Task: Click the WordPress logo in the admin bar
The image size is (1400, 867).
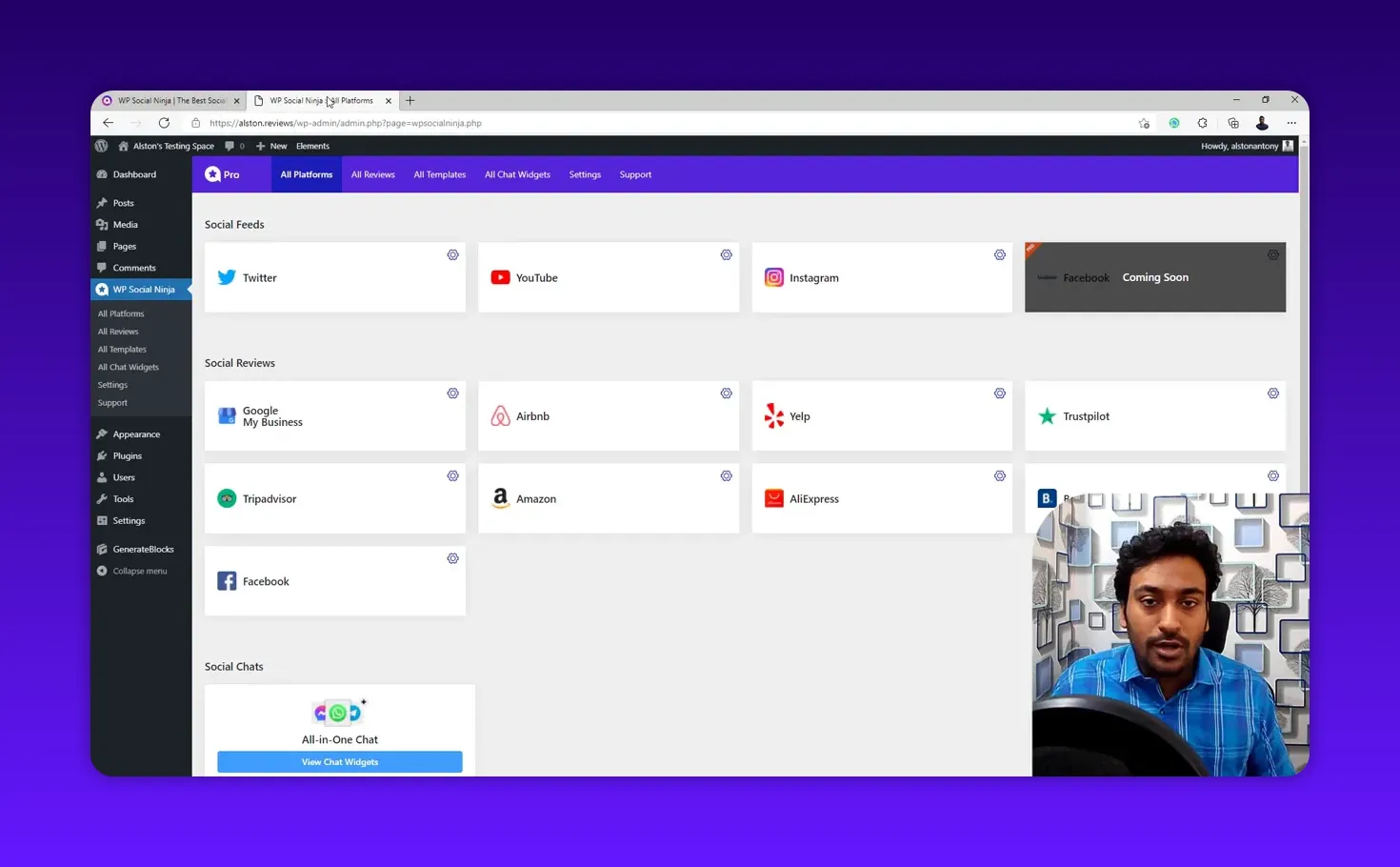Action: (101, 146)
